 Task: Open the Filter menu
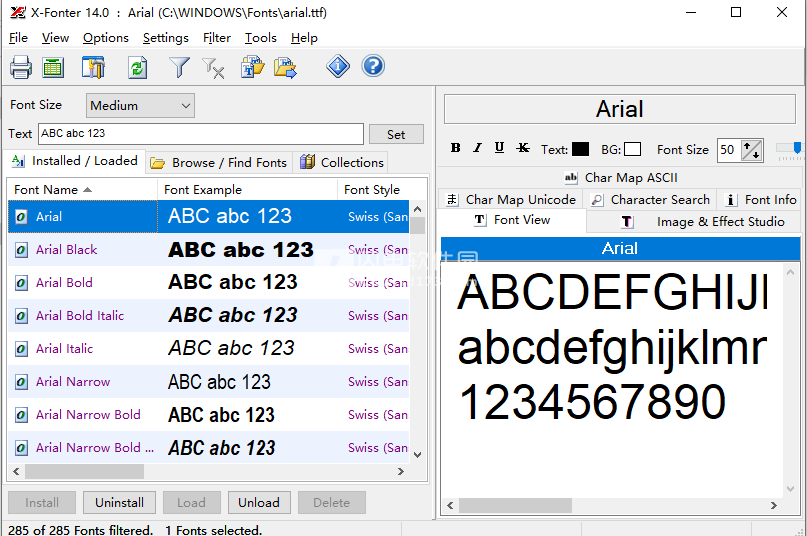coord(217,38)
